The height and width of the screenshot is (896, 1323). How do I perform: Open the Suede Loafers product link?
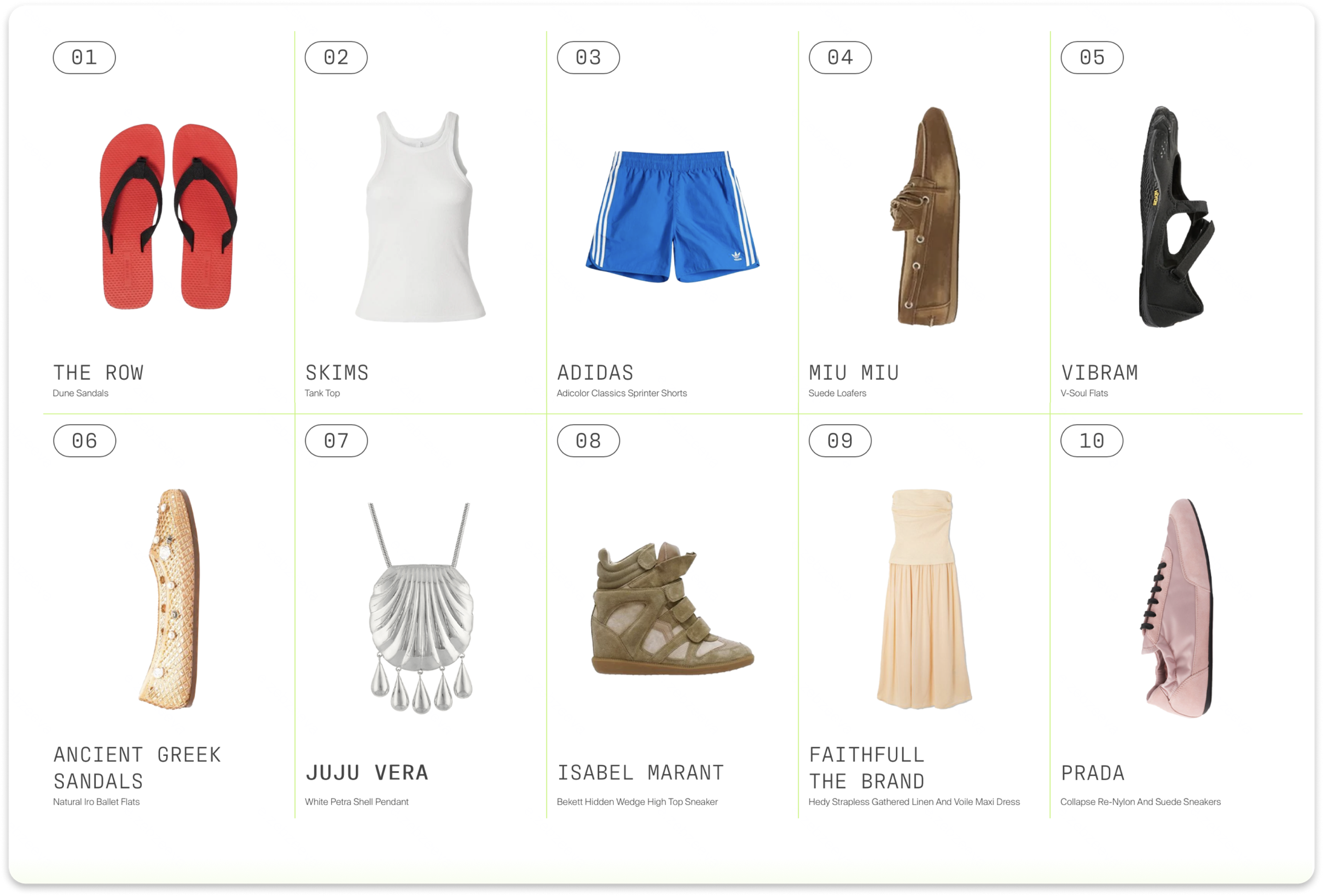click(837, 393)
